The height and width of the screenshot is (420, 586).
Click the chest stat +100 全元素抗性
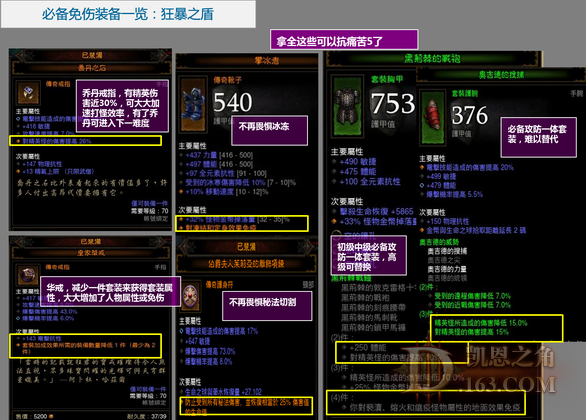point(370,182)
